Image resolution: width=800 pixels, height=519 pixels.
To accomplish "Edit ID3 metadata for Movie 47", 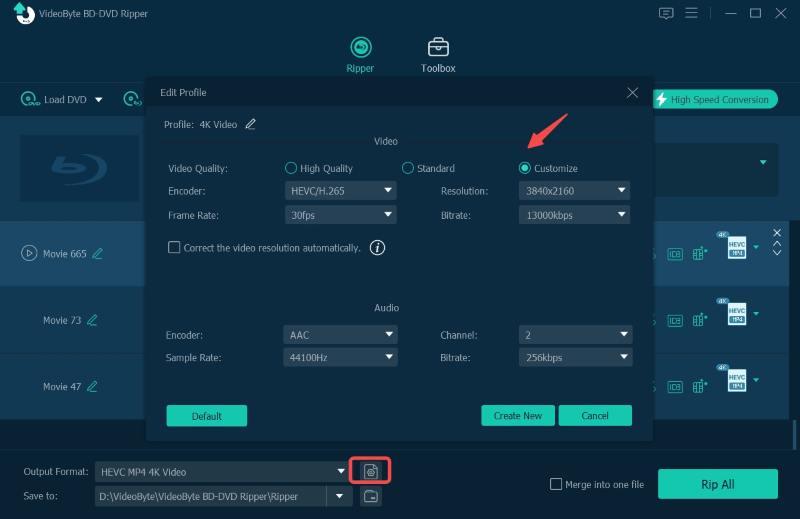I will 675,387.
